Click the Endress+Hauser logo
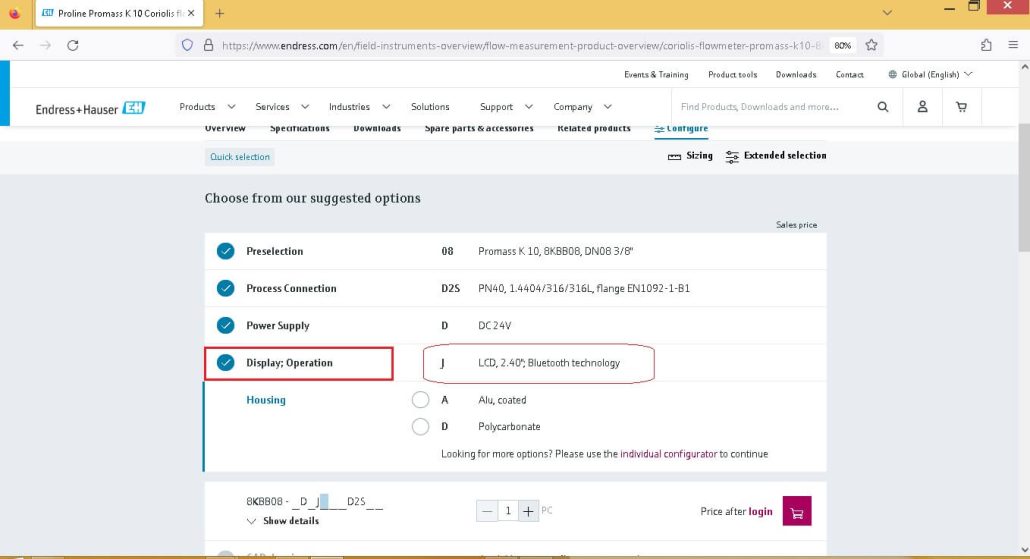This screenshot has height=559, width=1030. (90, 108)
